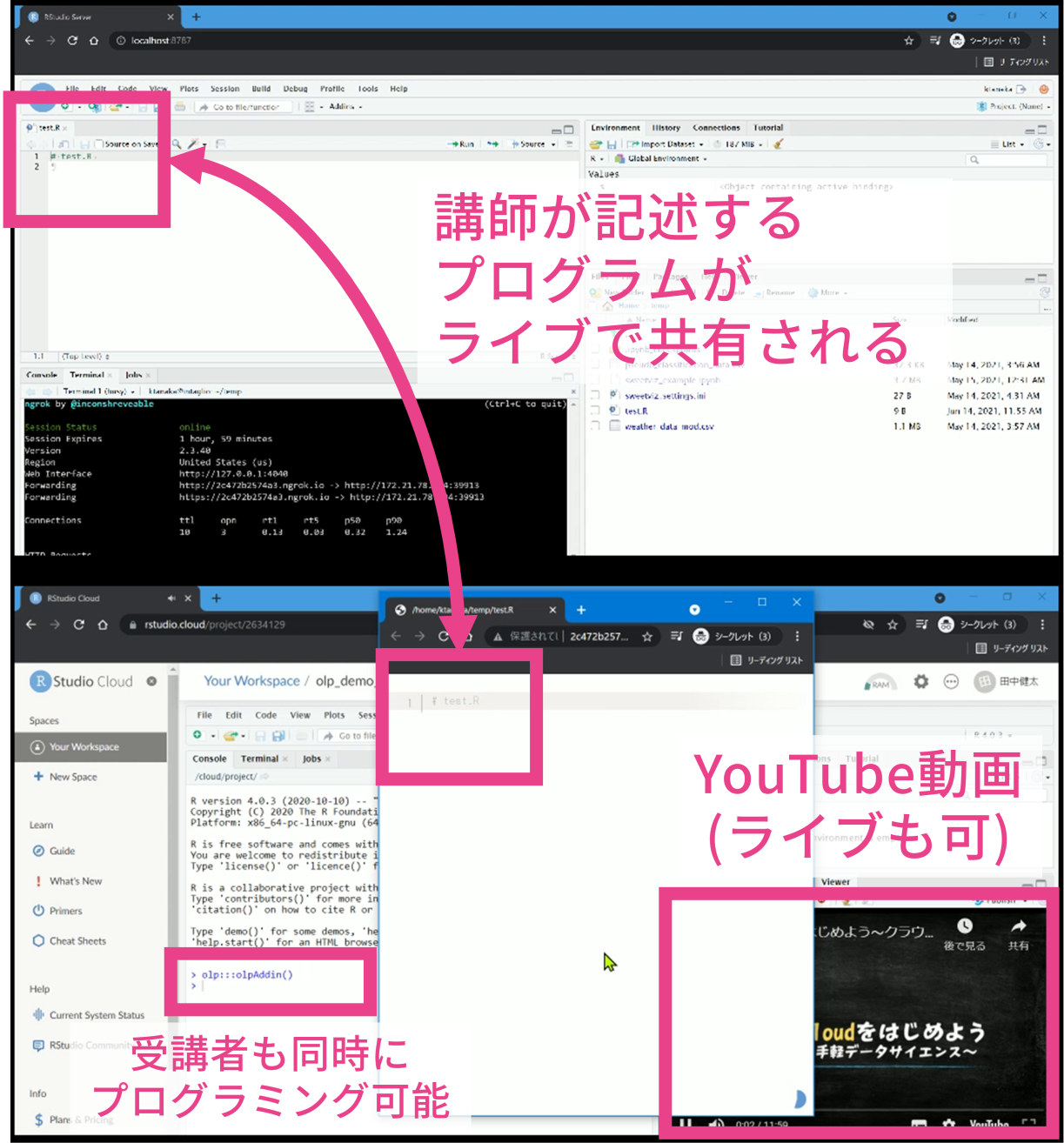Click save icon in the RStudio Cloud toolbar

point(260,735)
